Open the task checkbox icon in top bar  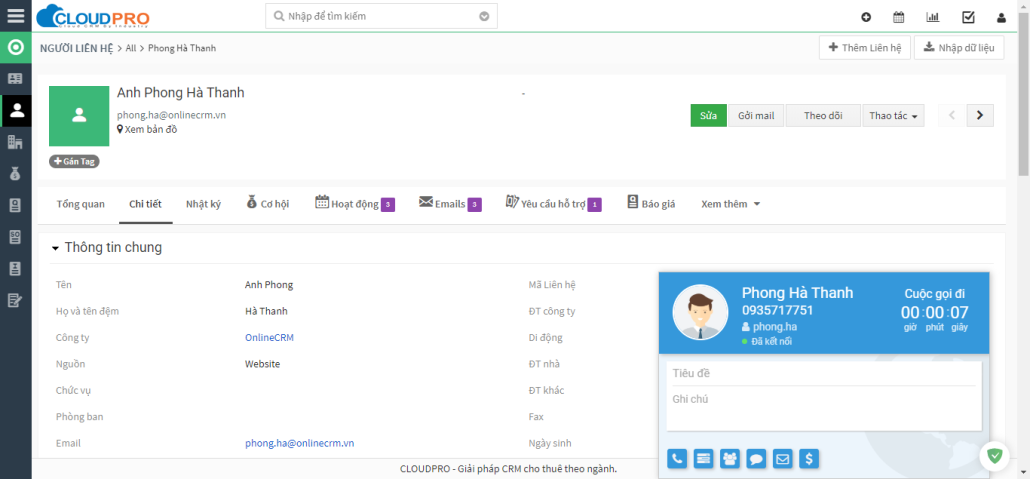pos(968,17)
